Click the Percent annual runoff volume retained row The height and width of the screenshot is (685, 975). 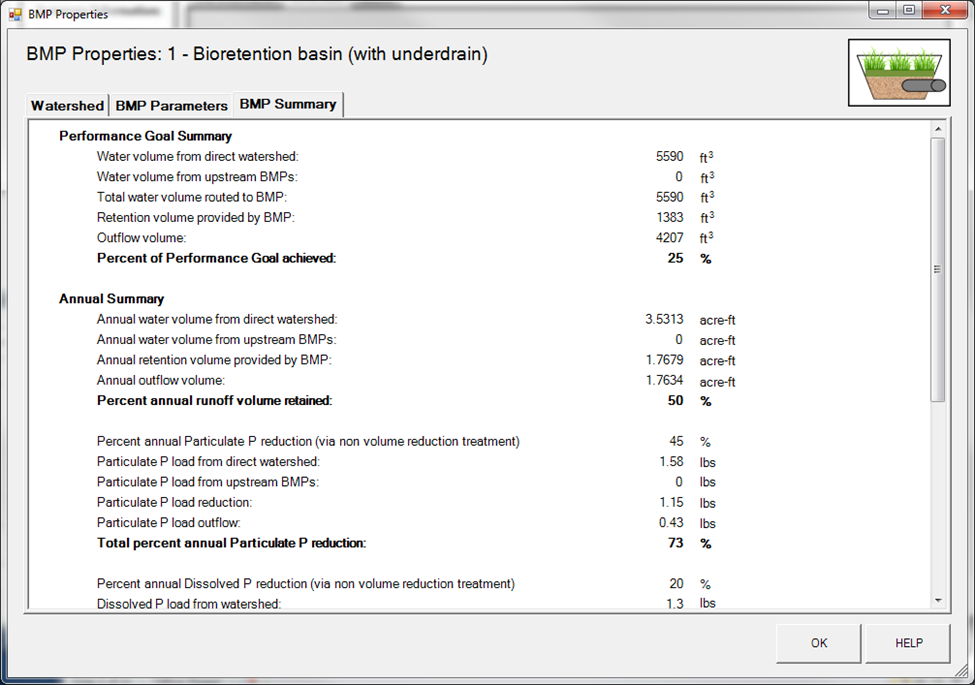click(x=404, y=401)
